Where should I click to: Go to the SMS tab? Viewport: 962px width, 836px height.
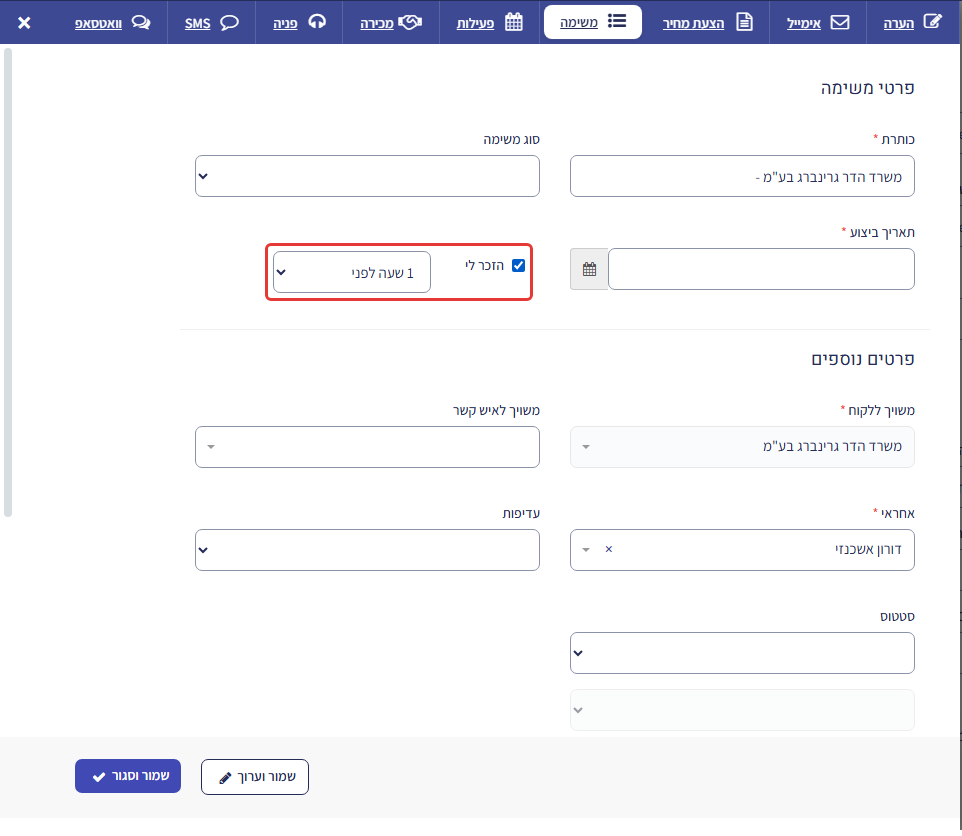211,23
